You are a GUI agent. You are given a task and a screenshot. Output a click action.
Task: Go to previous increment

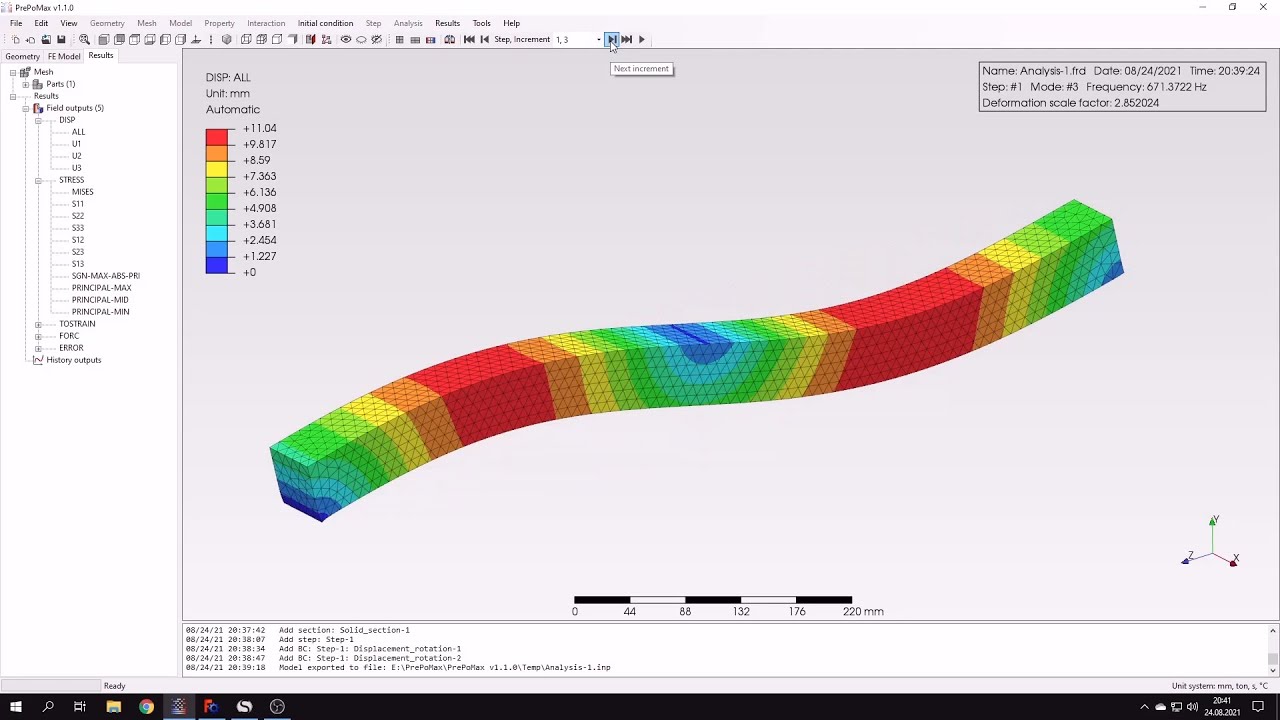[x=485, y=39]
